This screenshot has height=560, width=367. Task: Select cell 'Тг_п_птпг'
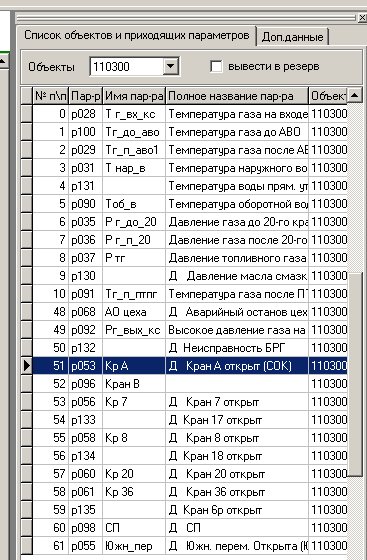tap(134, 294)
